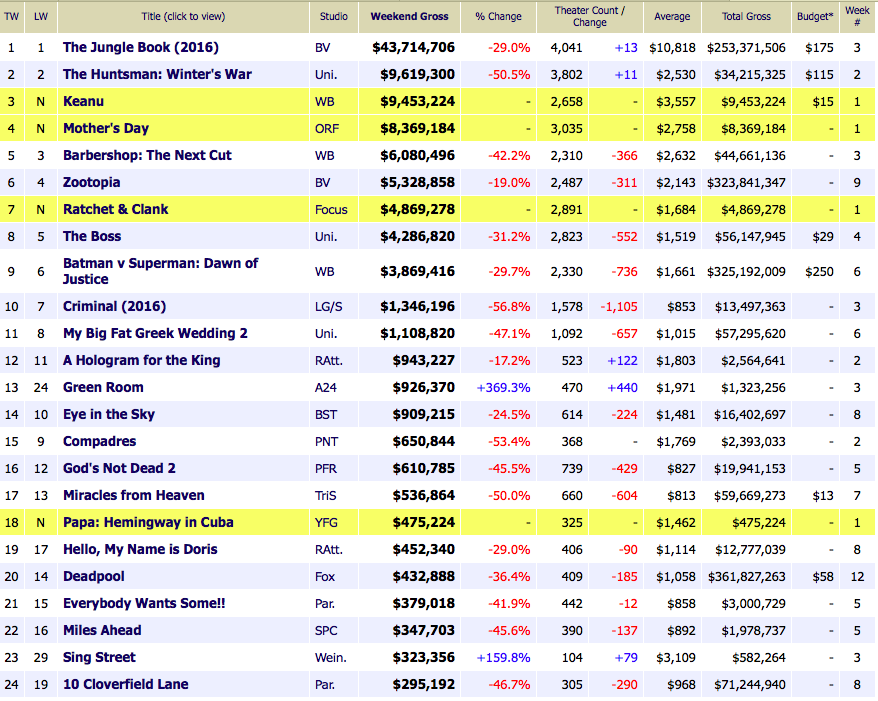Open the A24 studio link

[x=326, y=387]
